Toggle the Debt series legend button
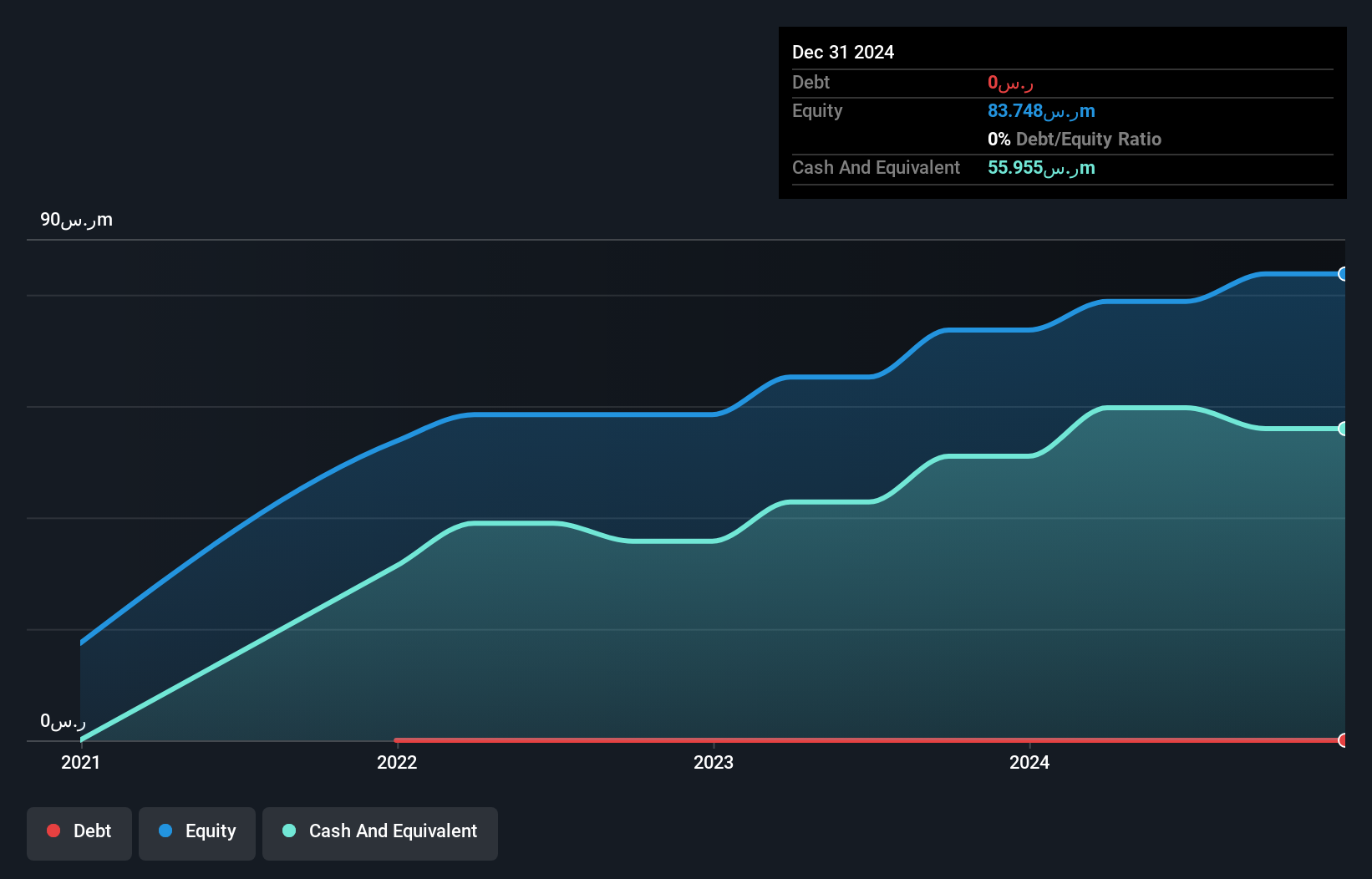 [79, 833]
